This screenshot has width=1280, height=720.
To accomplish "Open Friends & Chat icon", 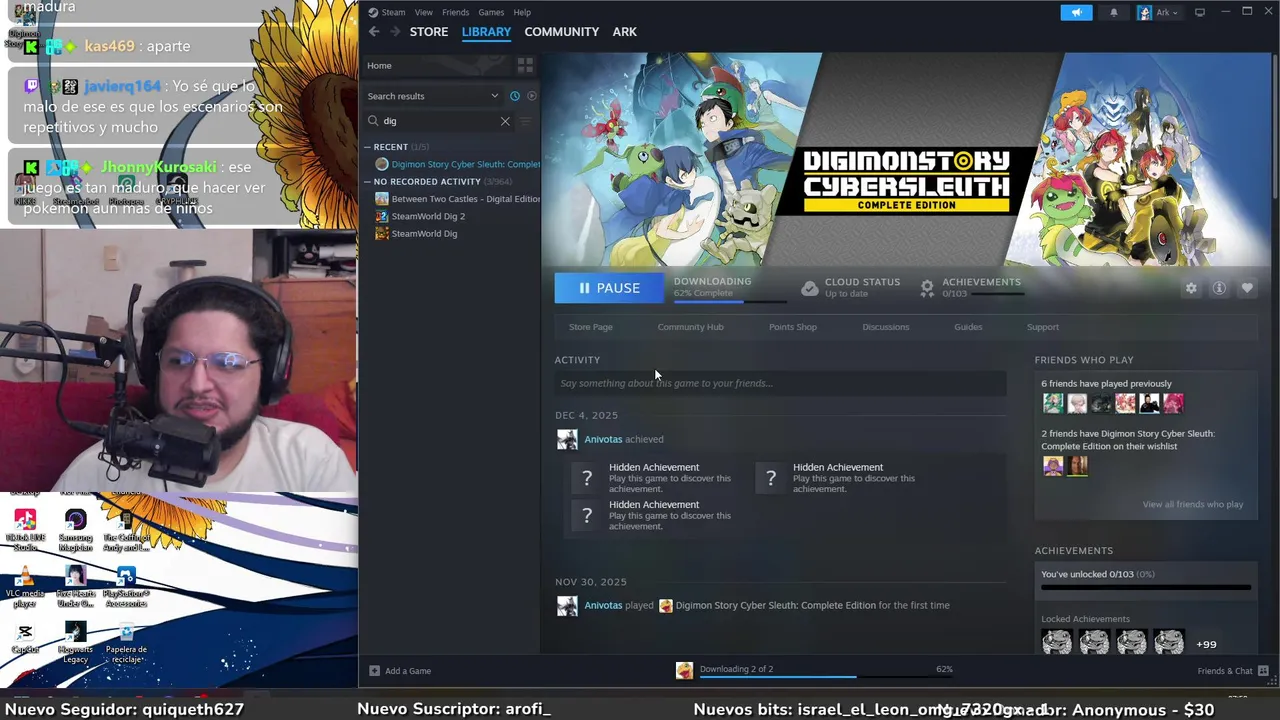I will (x=1263, y=671).
